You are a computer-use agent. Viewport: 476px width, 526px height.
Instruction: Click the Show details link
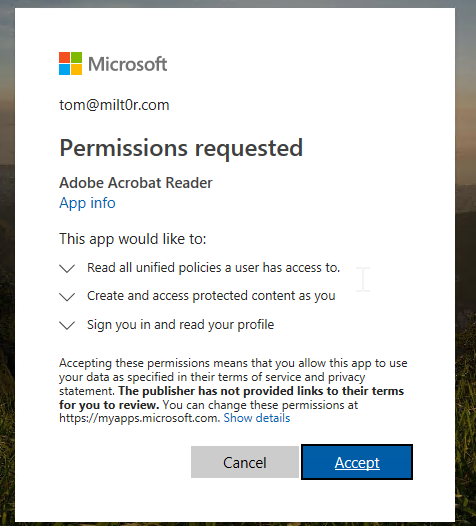tap(257, 418)
